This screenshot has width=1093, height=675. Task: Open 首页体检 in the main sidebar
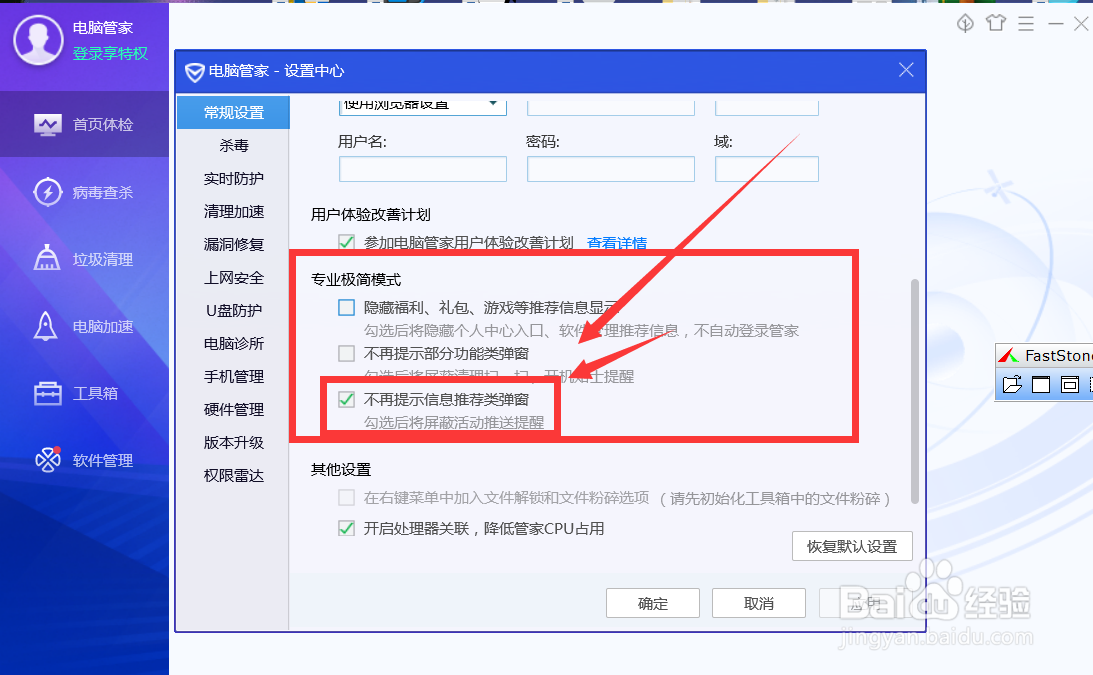tap(84, 125)
